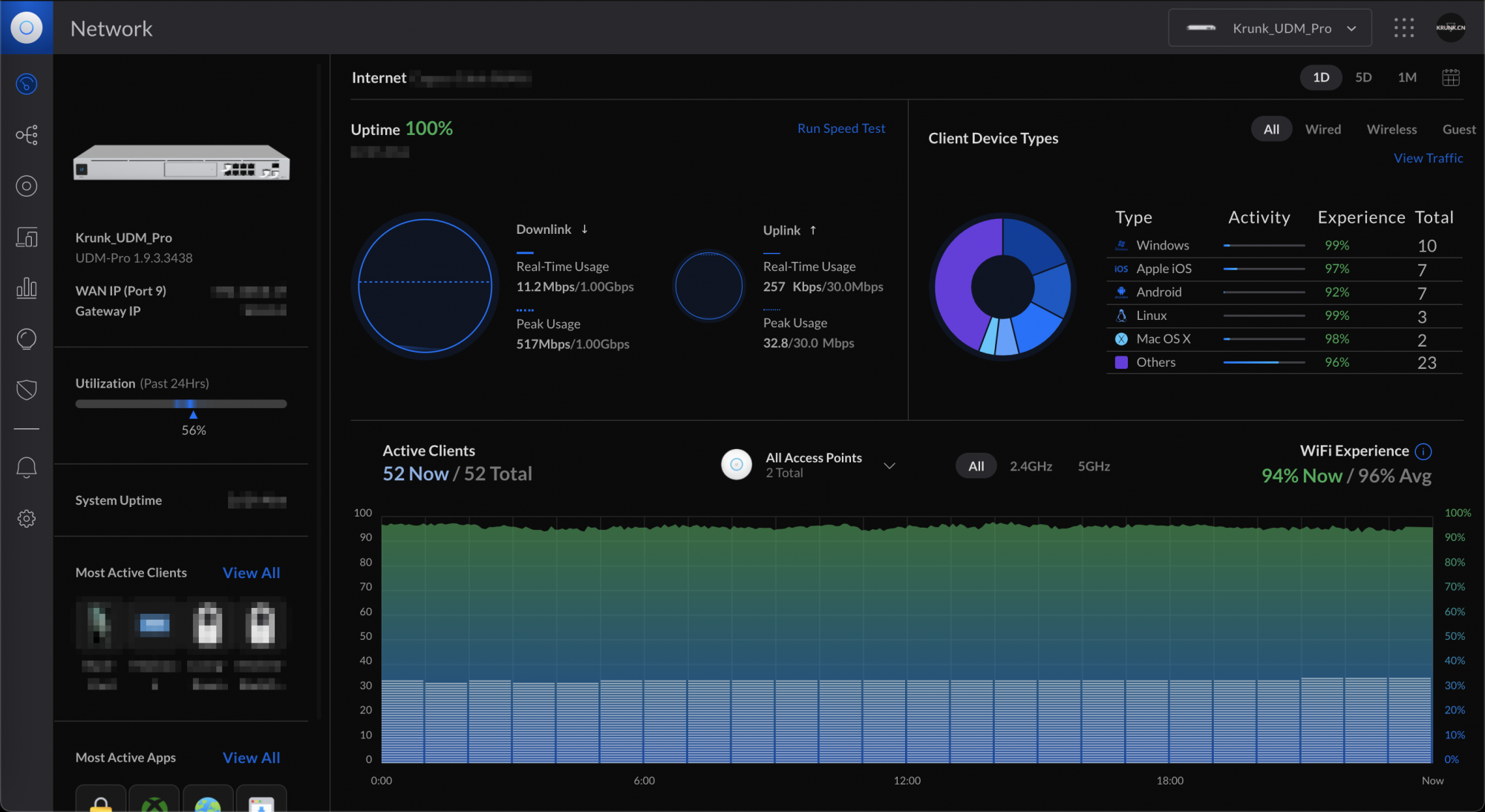The height and width of the screenshot is (812, 1485).
Task: Open the Statistics bar chart icon
Action: (27, 288)
